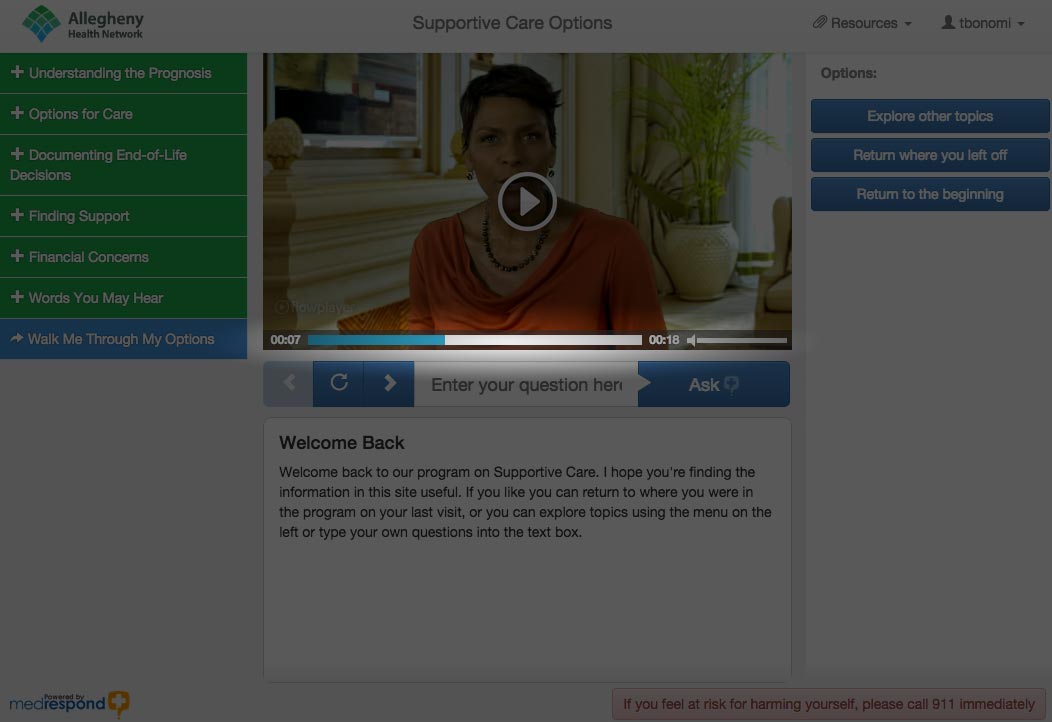
Task: Advance with the right arrow button
Action: pos(390,384)
